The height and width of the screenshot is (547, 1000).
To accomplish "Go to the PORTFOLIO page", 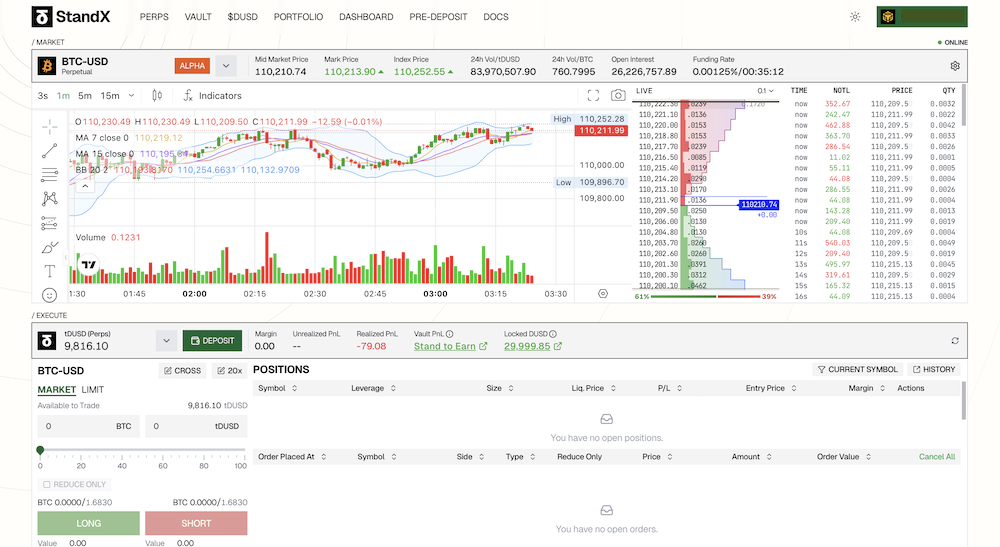I will click(296, 17).
